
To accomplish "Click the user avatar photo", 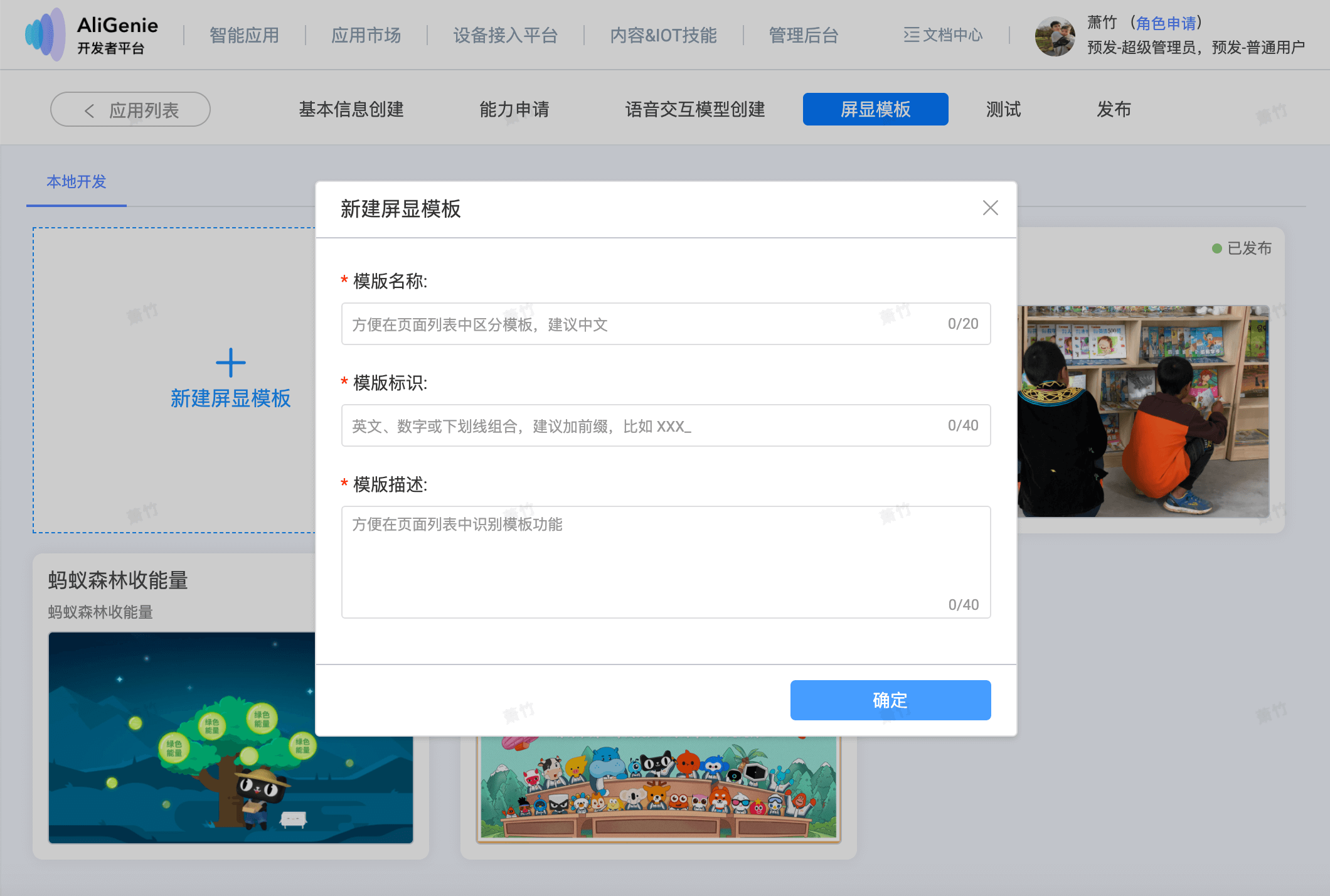I will pos(1055,36).
